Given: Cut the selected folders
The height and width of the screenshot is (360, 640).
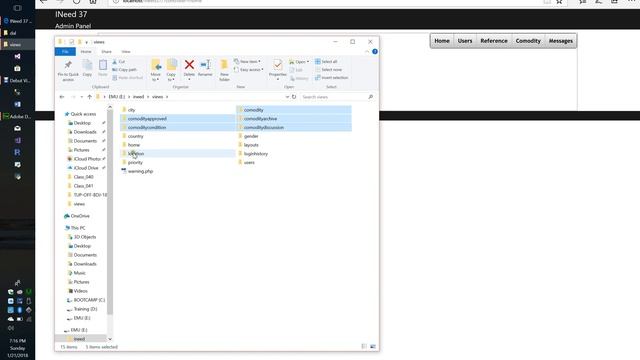Looking at the screenshot, I should [119, 62].
